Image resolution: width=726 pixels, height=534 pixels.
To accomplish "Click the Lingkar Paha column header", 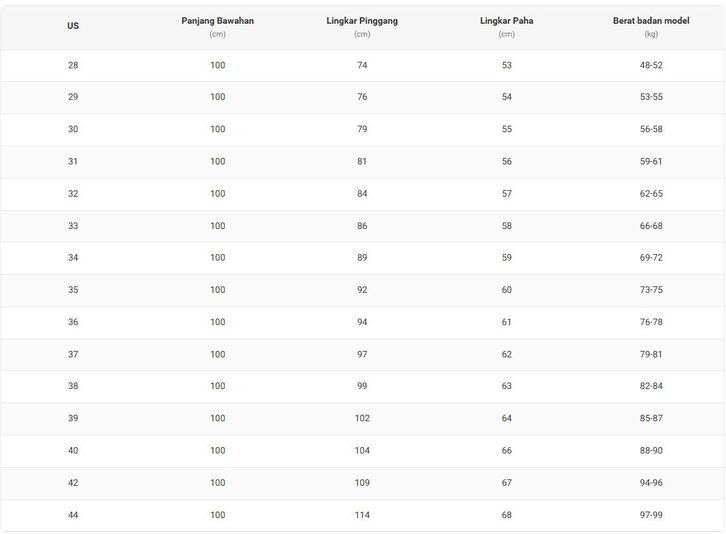I will pos(506,21).
